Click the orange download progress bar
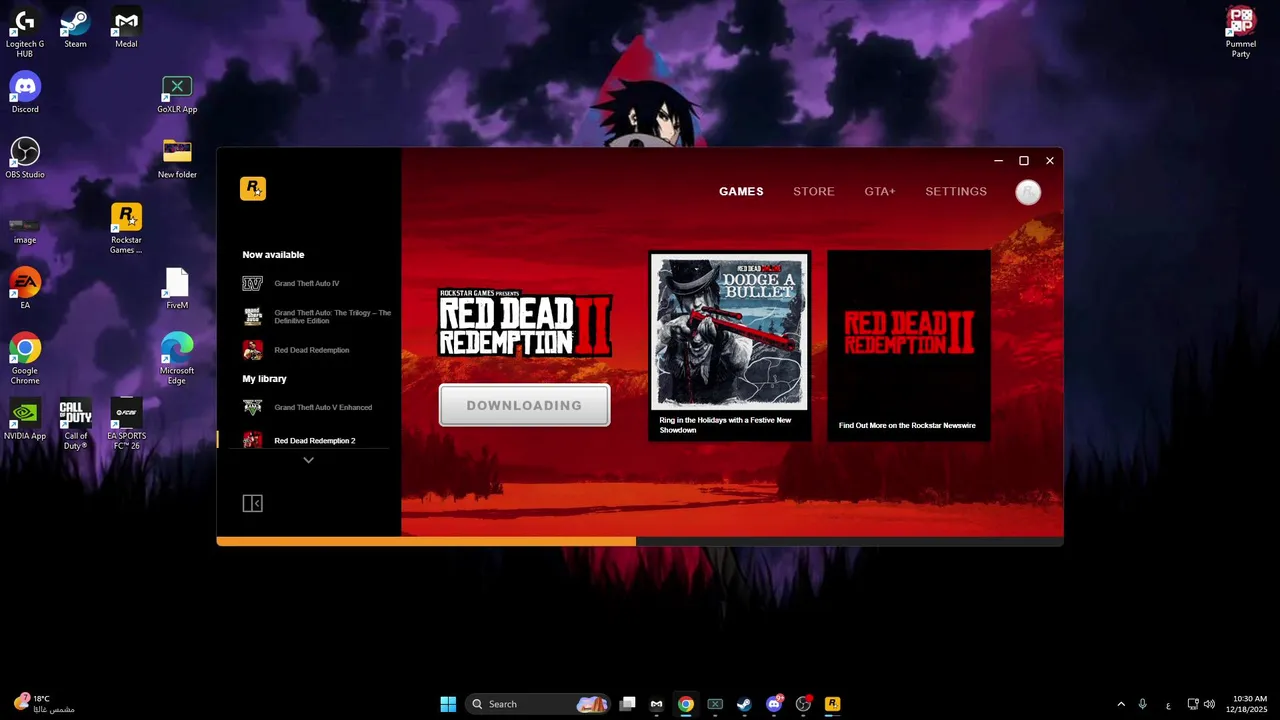This screenshot has height=720, width=1280. click(x=426, y=541)
